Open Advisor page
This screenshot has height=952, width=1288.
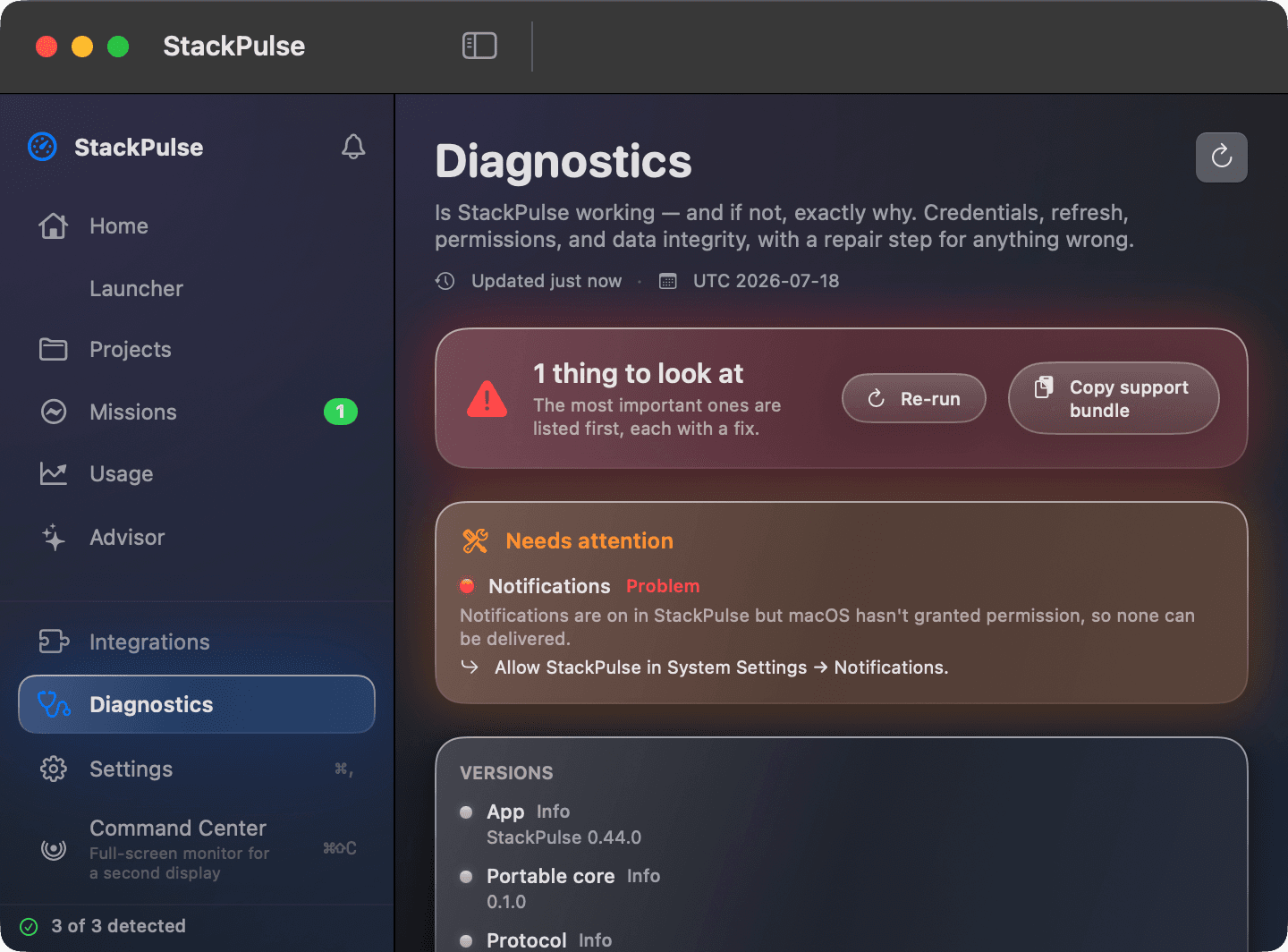click(197, 537)
